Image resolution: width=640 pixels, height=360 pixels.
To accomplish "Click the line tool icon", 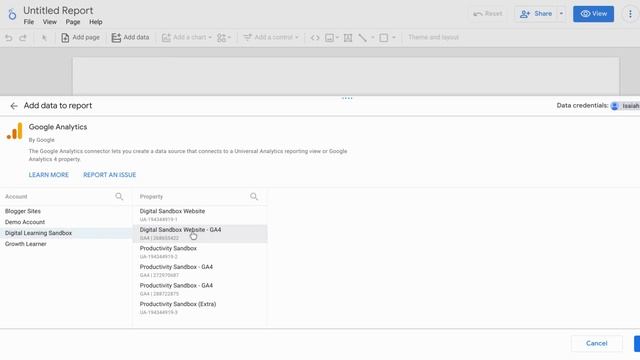I will coord(362,38).
